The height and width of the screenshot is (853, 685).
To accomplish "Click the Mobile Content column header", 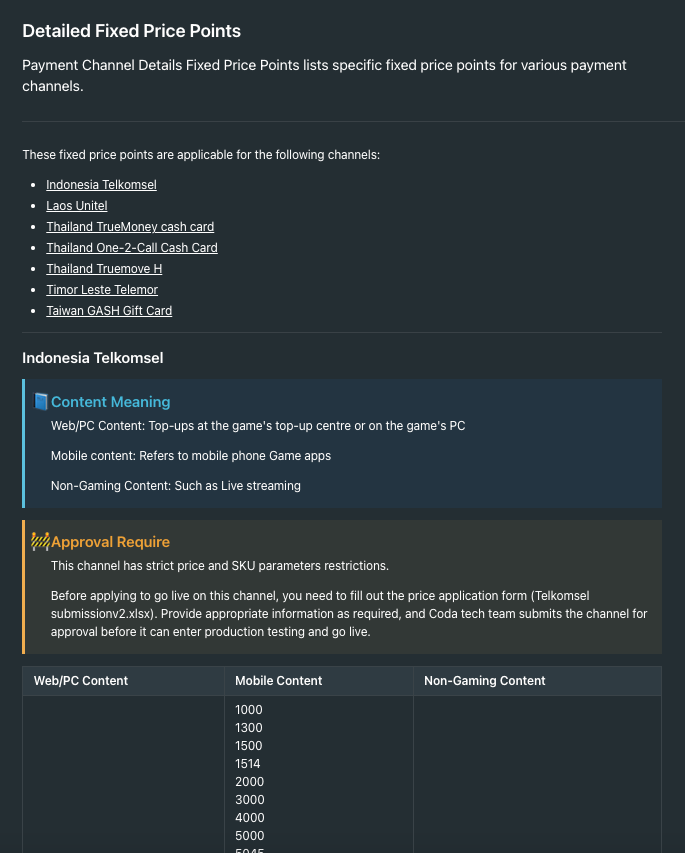I will (x=279, y=681).
